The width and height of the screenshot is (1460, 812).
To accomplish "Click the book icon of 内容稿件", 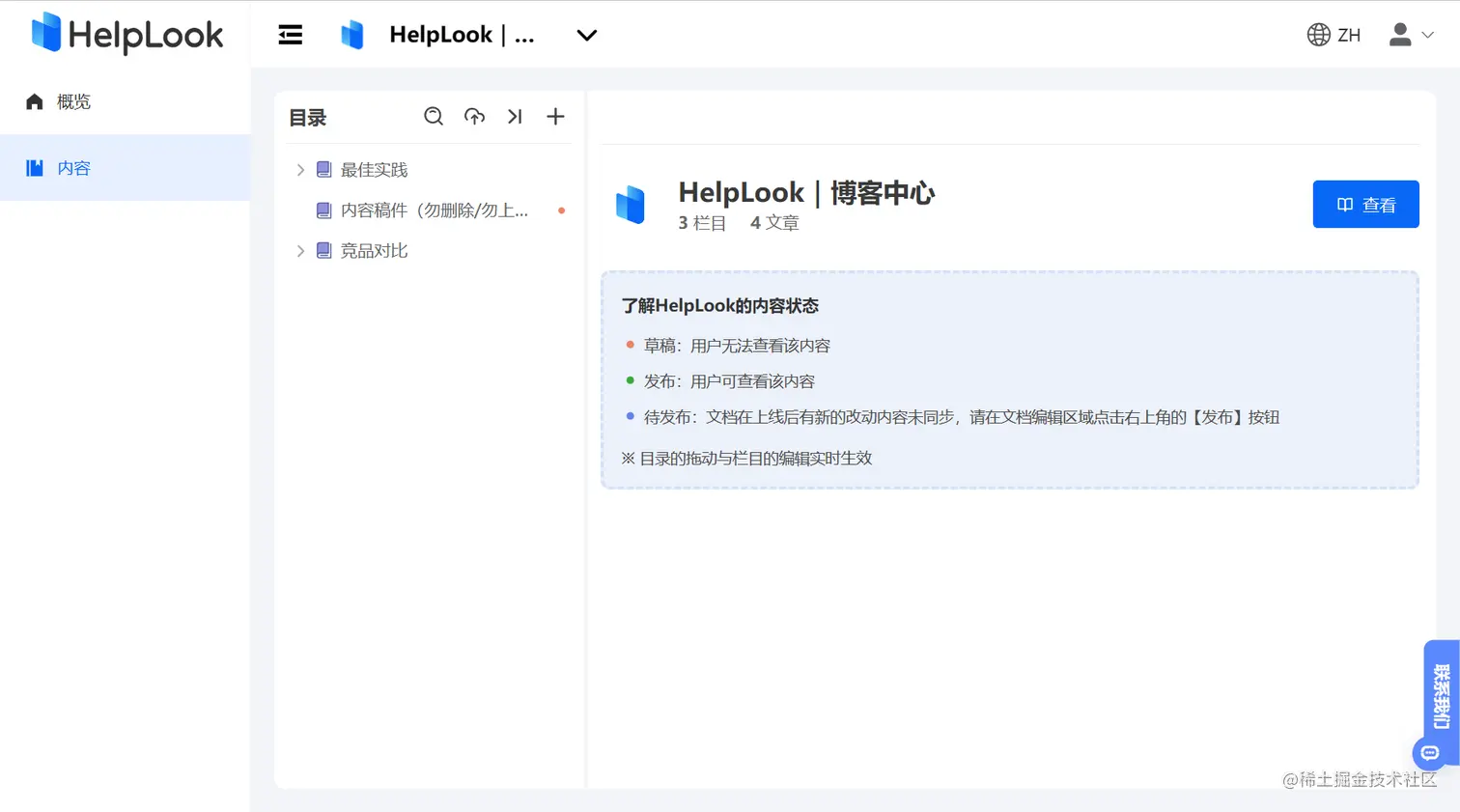I will click(324, 210).
